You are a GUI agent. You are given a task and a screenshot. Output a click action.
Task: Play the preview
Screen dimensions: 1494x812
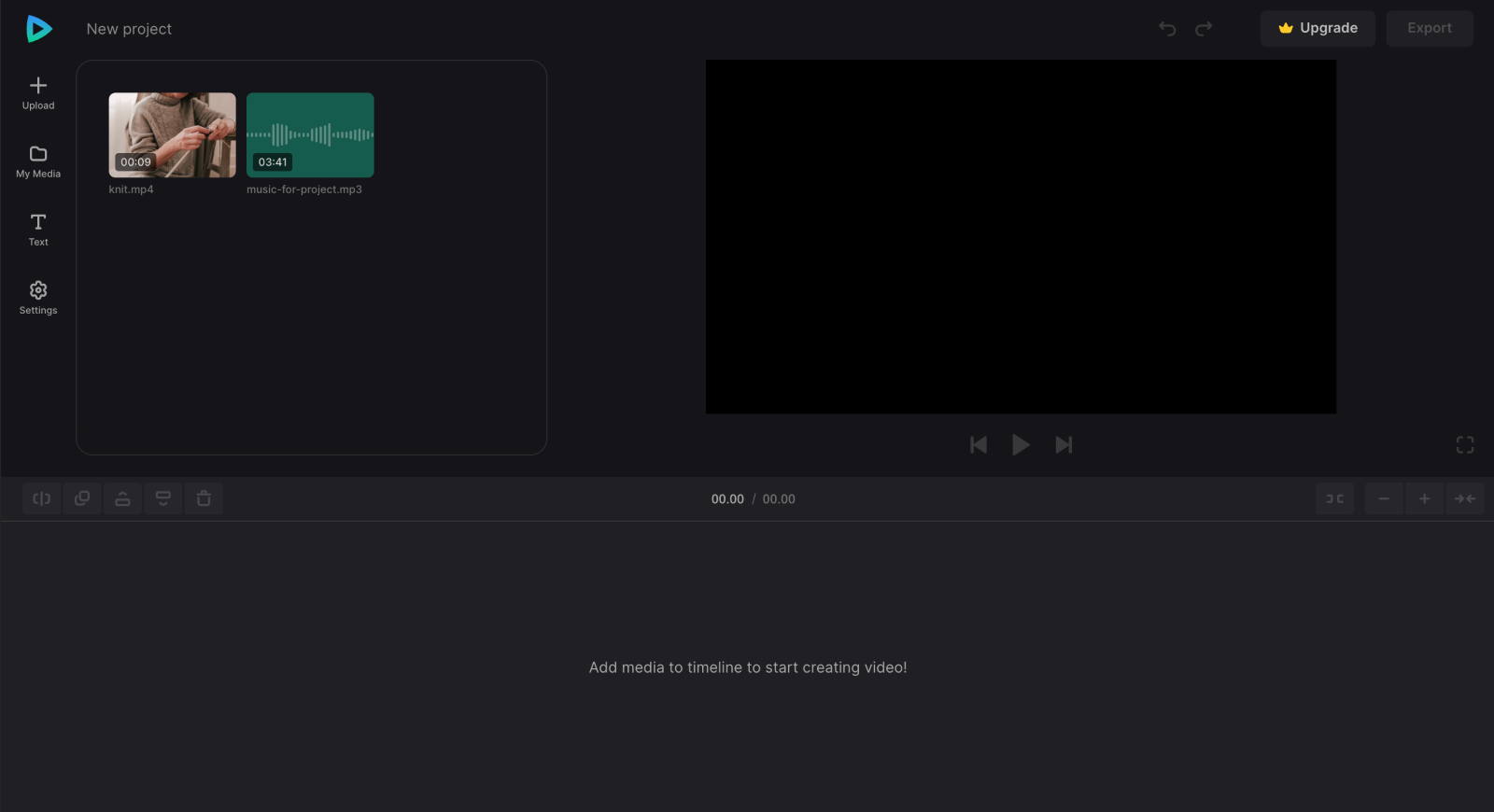click(1021, 445)
